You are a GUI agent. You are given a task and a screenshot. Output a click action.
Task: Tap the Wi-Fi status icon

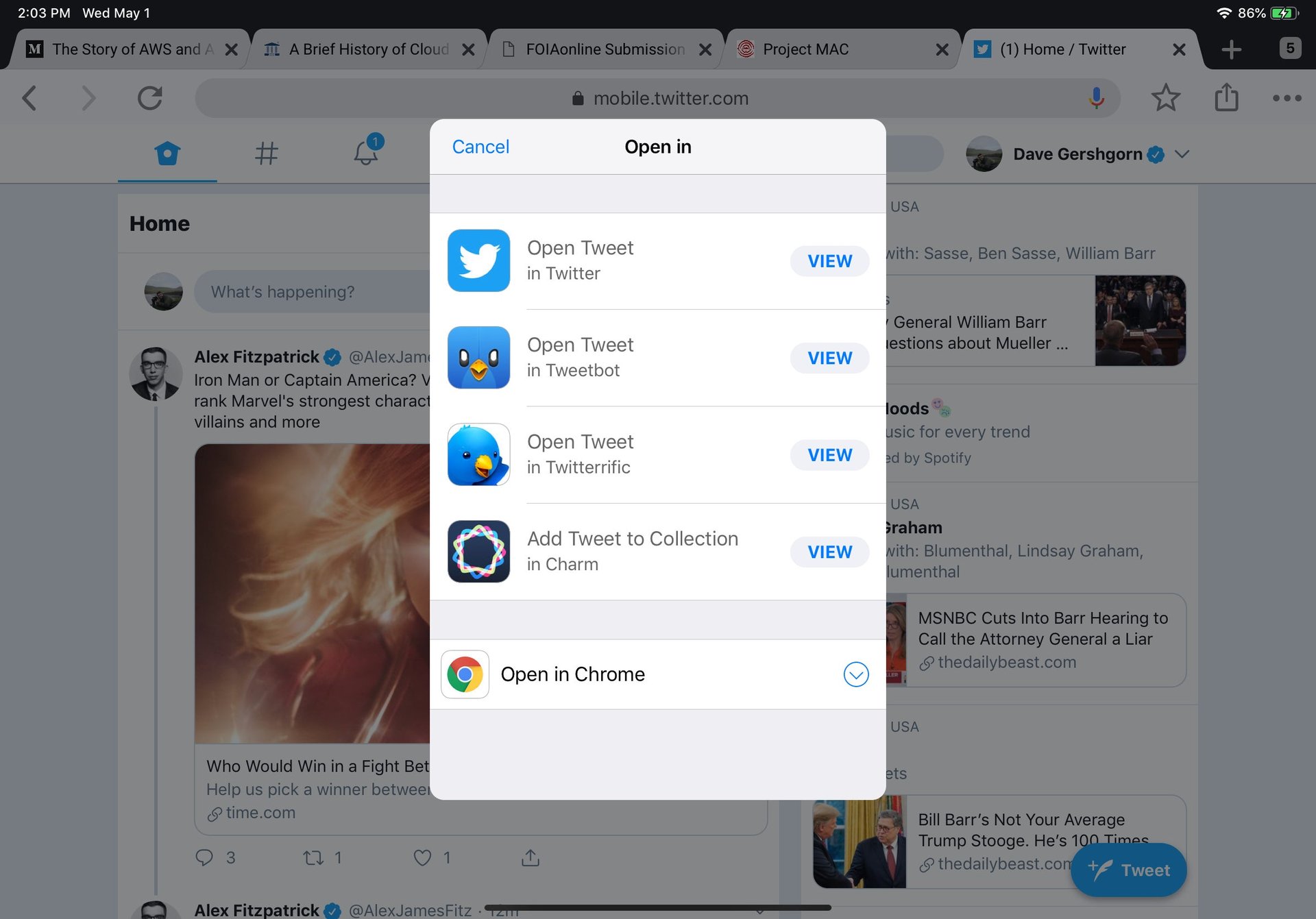(1223, 13)
